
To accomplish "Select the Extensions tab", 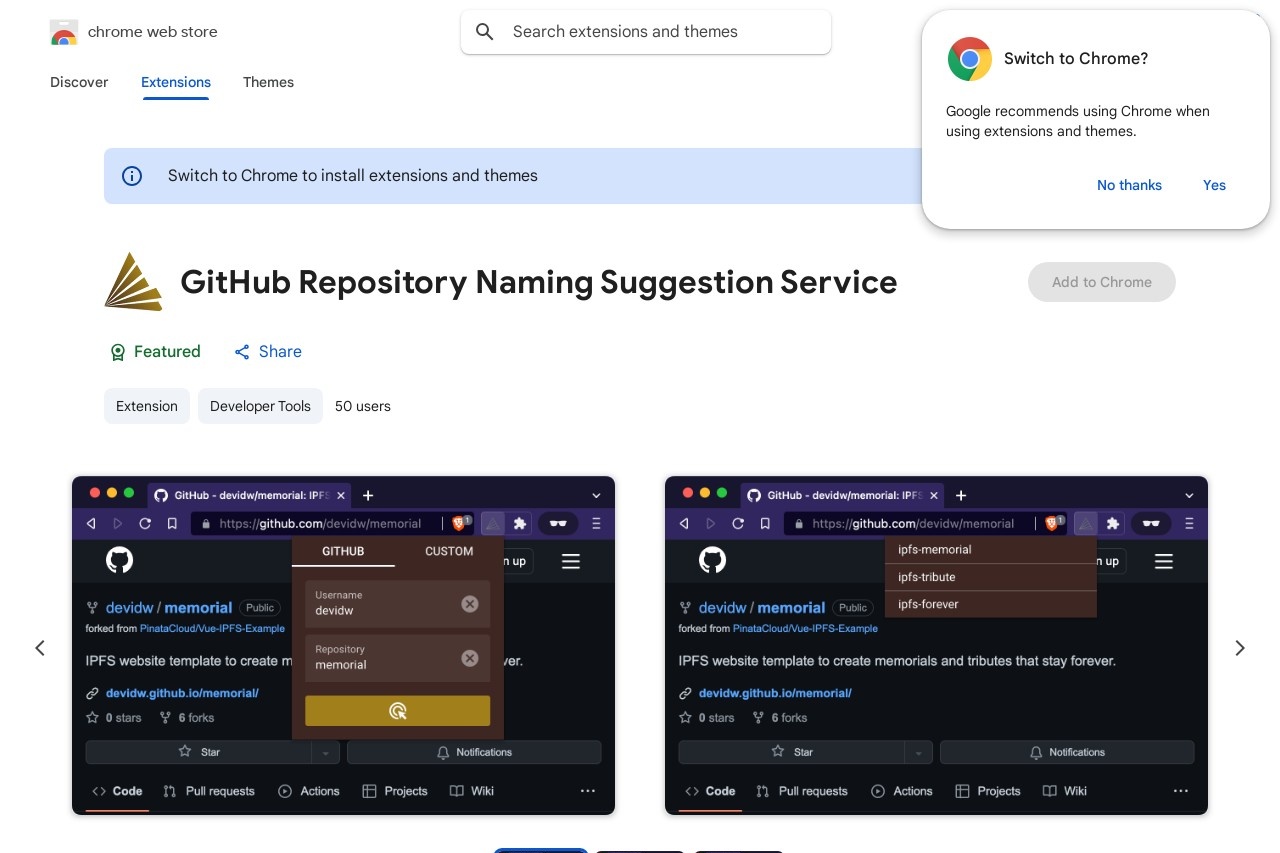I will point(176,82).
